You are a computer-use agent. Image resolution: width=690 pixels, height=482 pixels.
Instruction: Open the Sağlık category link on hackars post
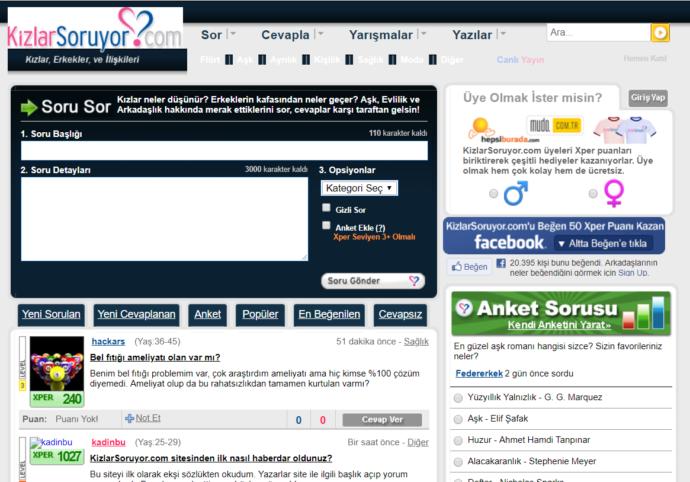coord(416,342)
